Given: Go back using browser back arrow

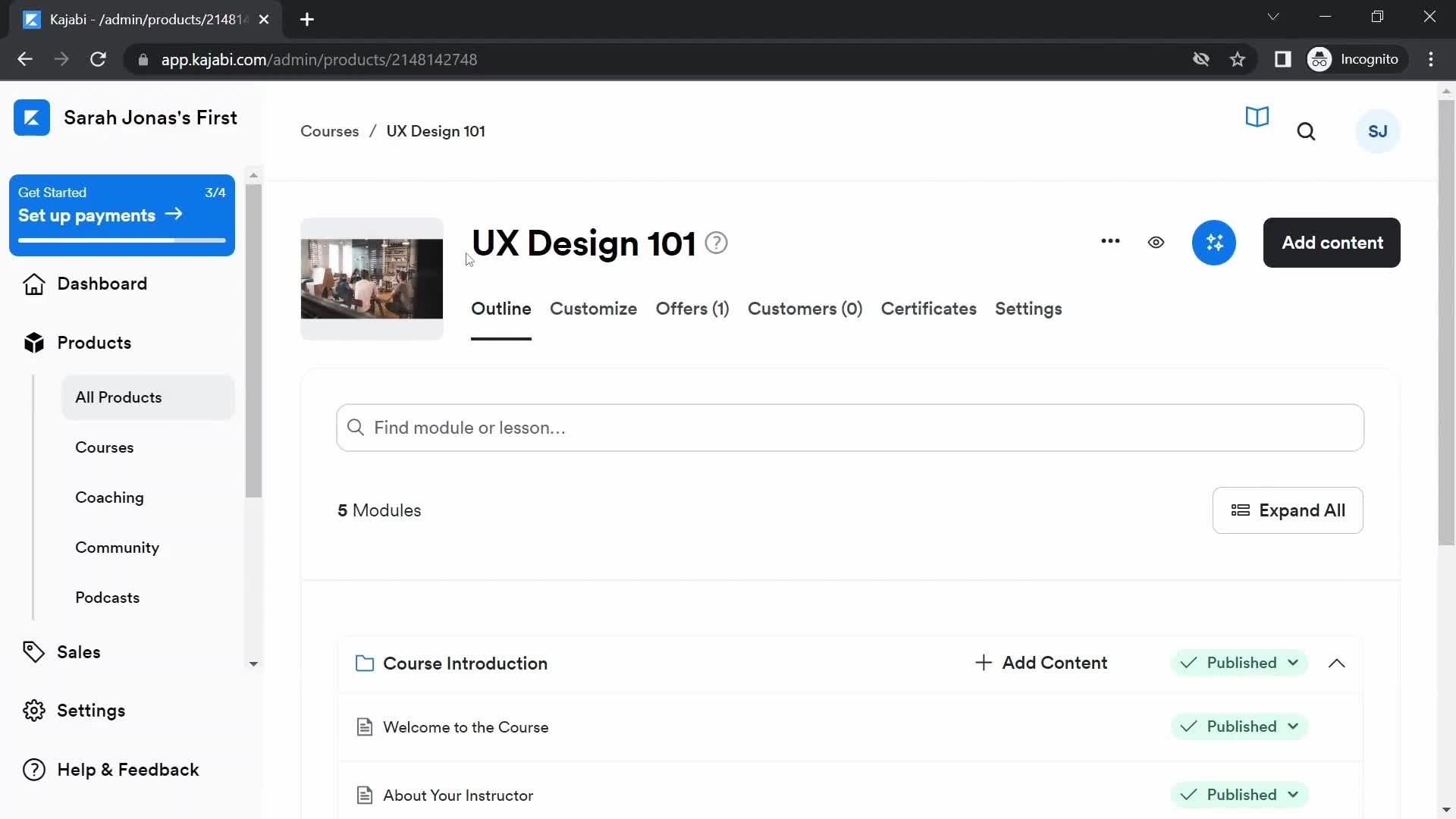Looking at the screenshot, I should point(25,59).
